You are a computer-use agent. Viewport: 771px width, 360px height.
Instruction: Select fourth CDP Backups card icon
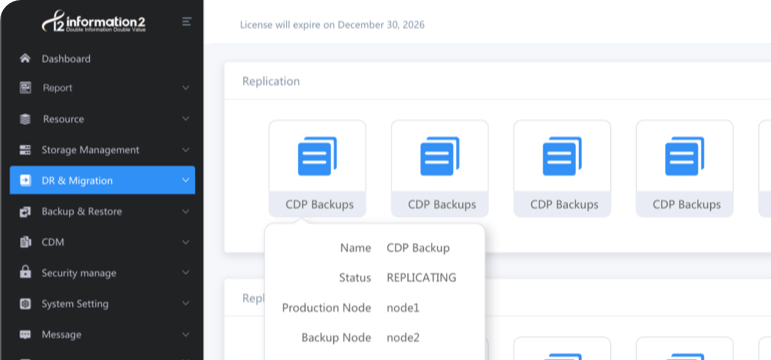684,156
